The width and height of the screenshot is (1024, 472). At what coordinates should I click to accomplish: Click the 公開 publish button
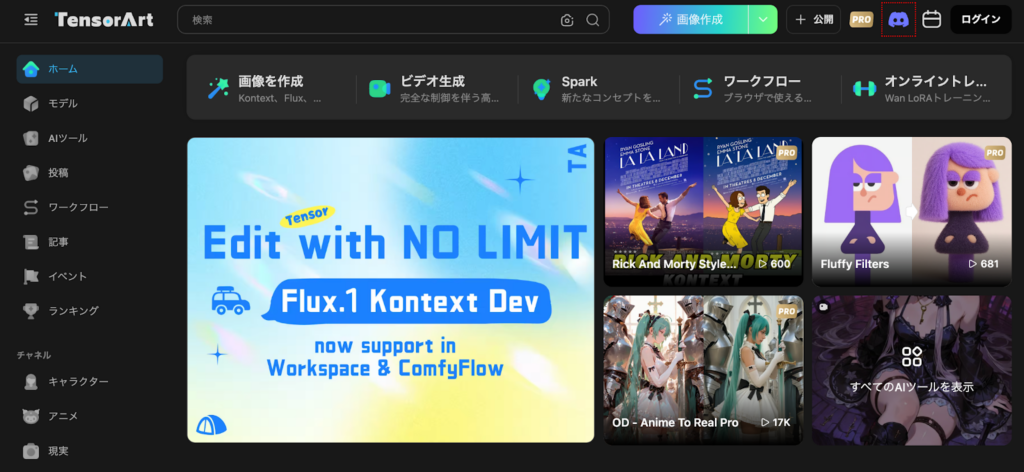pos(813,20)
